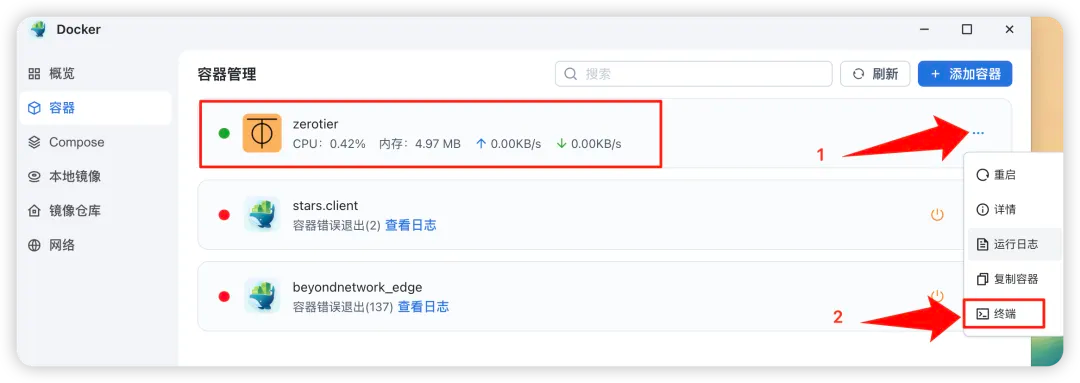The width and height of the screenshot is (1080, 383).
Task: Close the Docker window
Action: click(1009, 30)
